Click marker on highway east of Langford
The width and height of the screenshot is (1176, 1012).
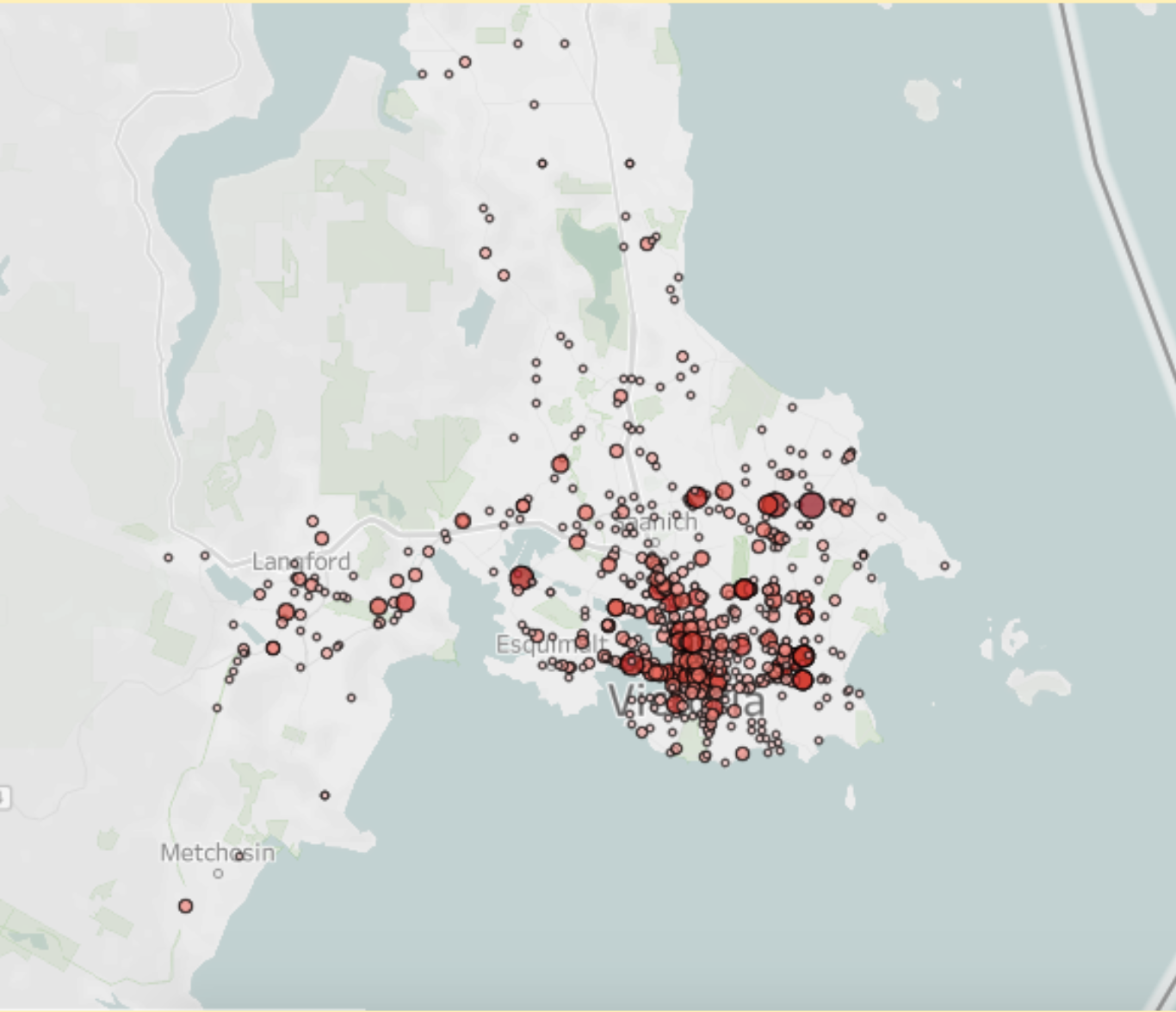tap(462, 521)
